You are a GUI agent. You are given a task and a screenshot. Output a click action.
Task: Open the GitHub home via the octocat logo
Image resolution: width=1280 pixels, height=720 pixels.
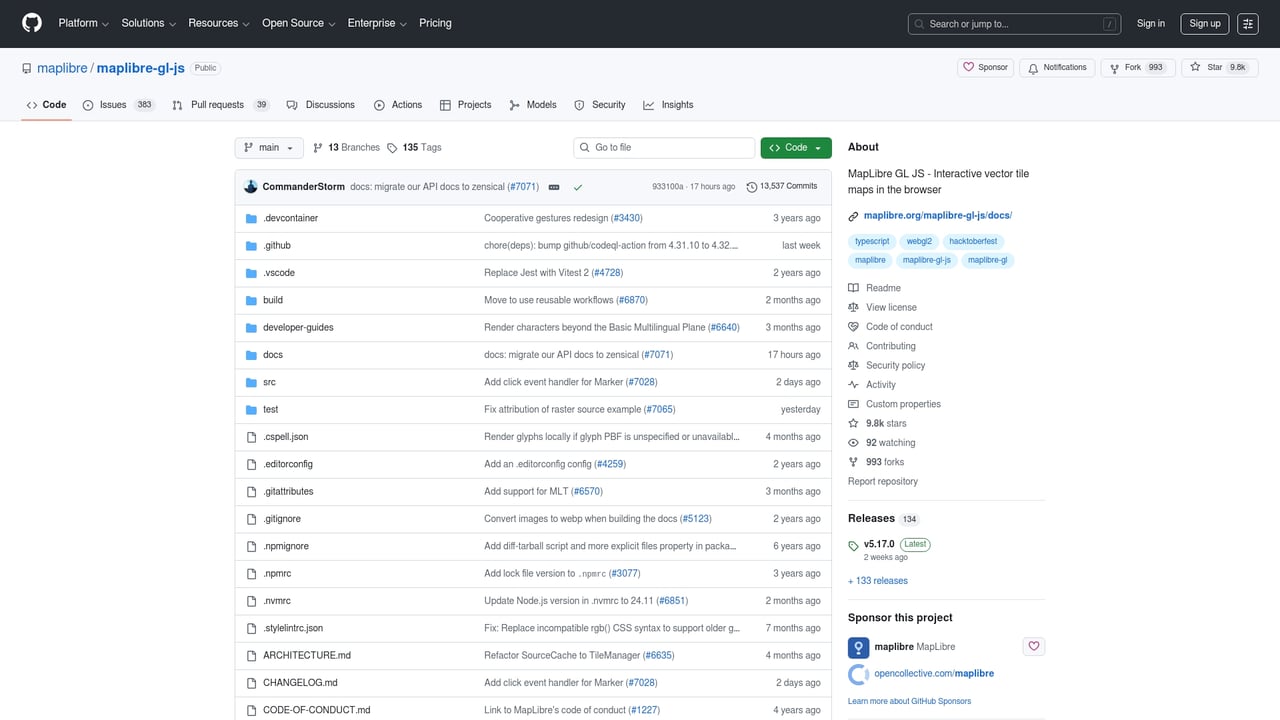tap(31, 23)
